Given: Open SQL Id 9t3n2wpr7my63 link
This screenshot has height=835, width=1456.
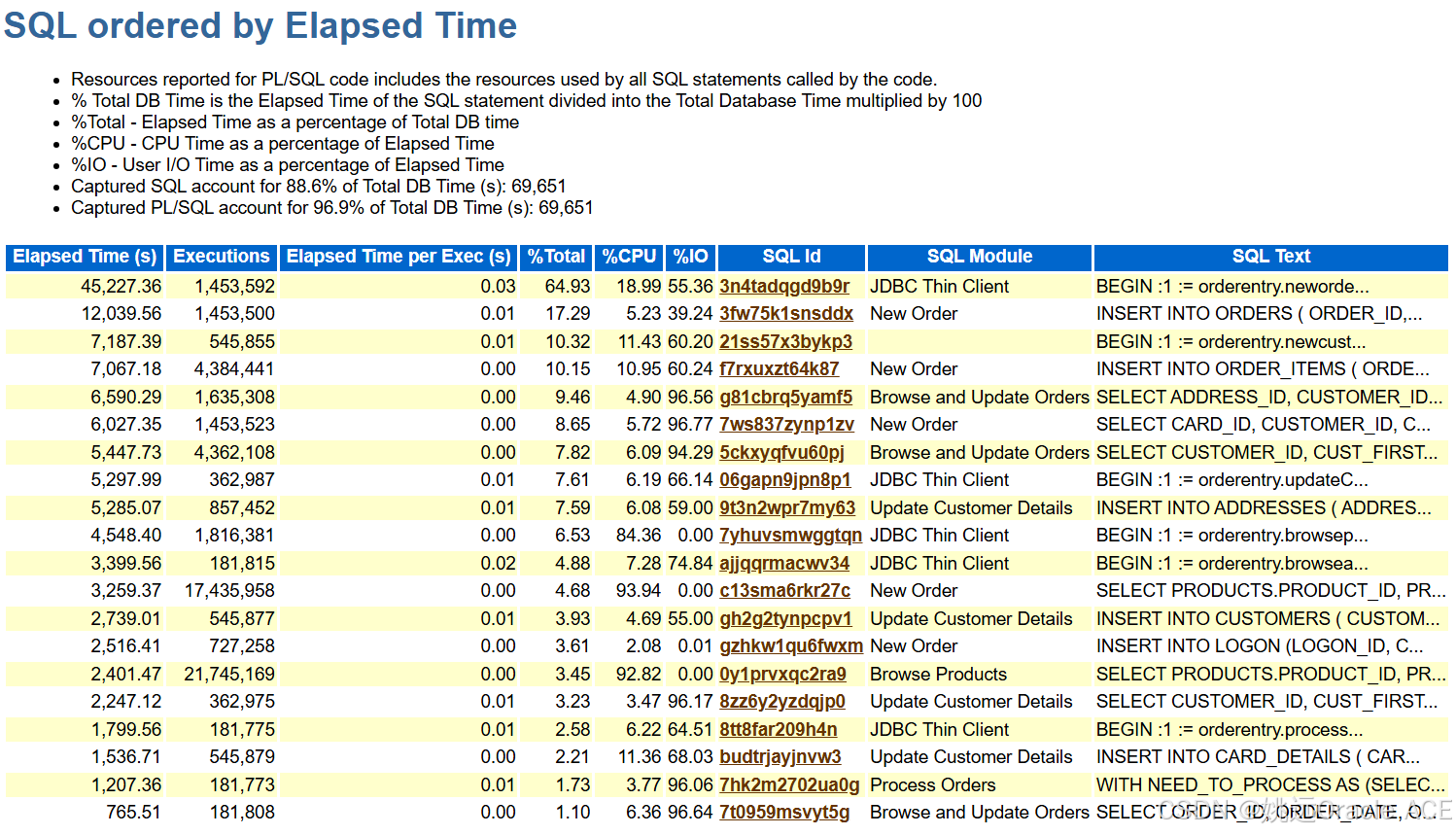Looking at the screenshot, I should click(789, 507).
